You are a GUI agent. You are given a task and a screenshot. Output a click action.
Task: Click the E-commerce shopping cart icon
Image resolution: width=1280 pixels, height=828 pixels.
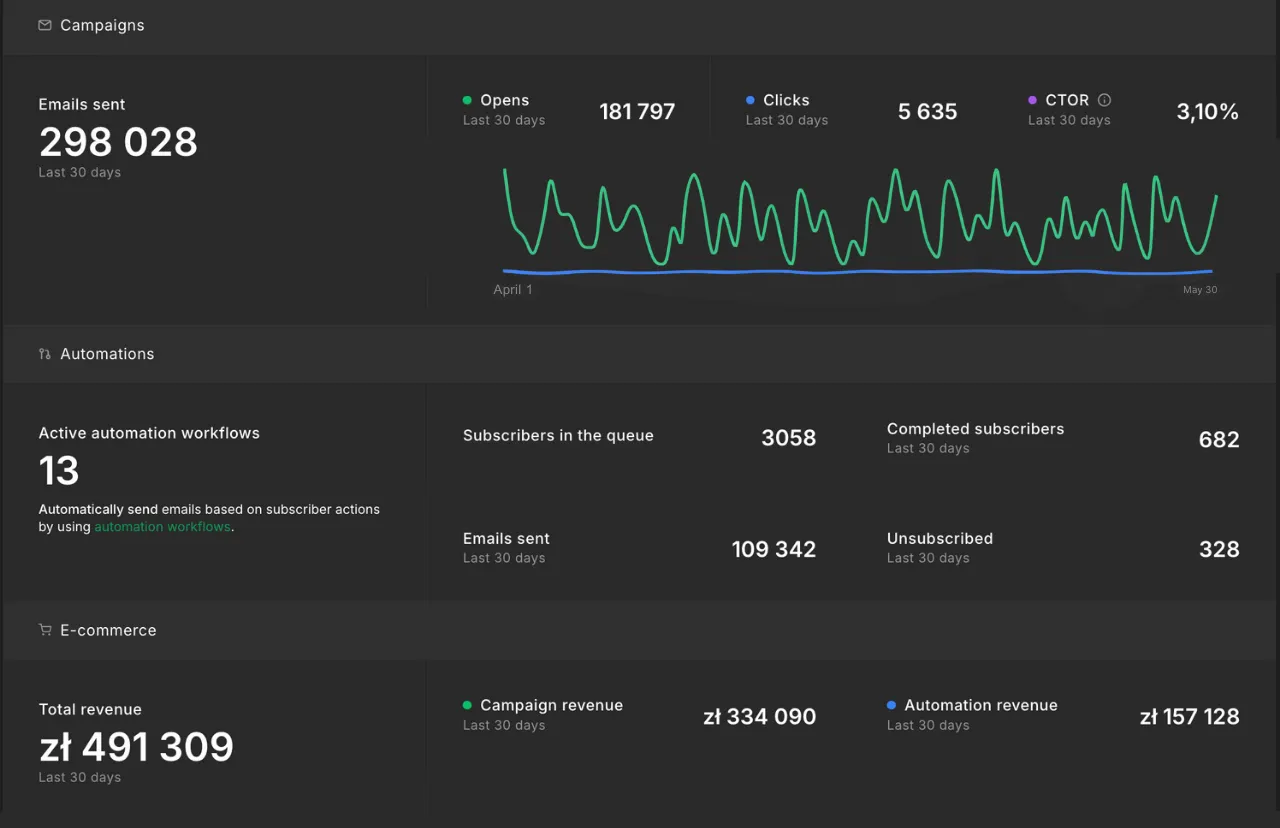pyautogui.click(x=45, y=630)
